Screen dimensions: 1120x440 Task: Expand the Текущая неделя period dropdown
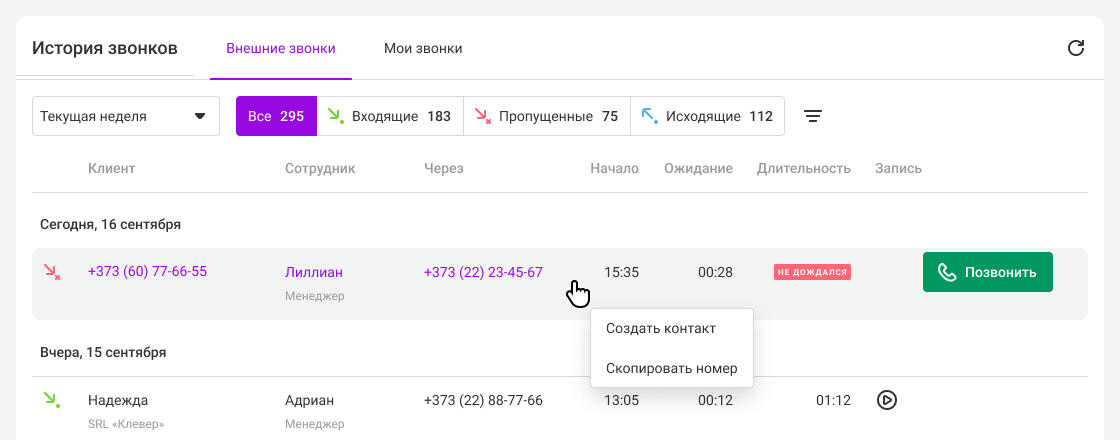pyautogui.click(x=126, y=116)
